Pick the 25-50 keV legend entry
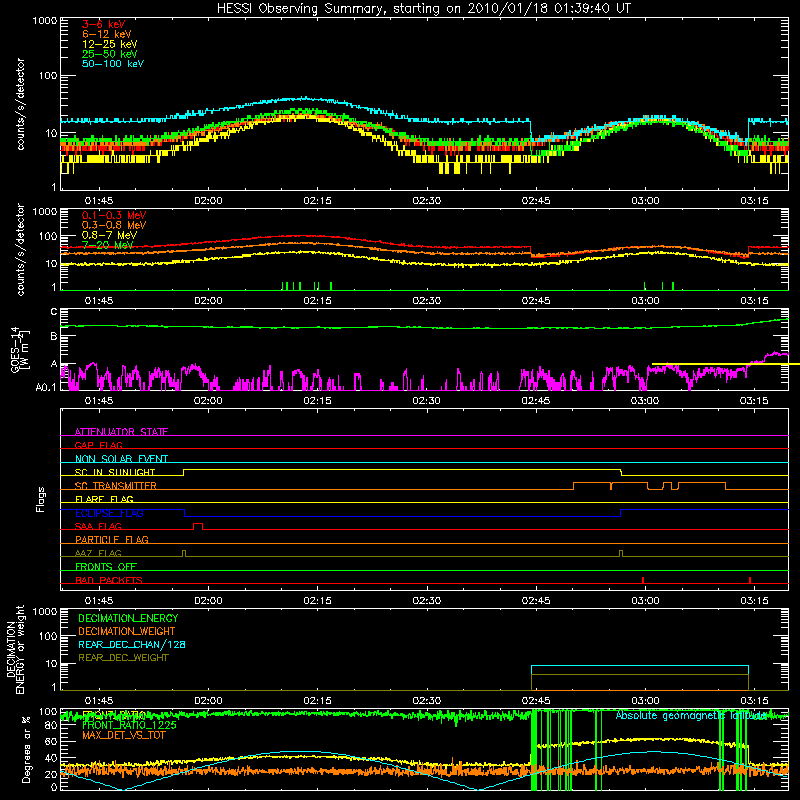The height and width of the screenshot is (800, 800). pyautogui.click(x=110, y=54)
